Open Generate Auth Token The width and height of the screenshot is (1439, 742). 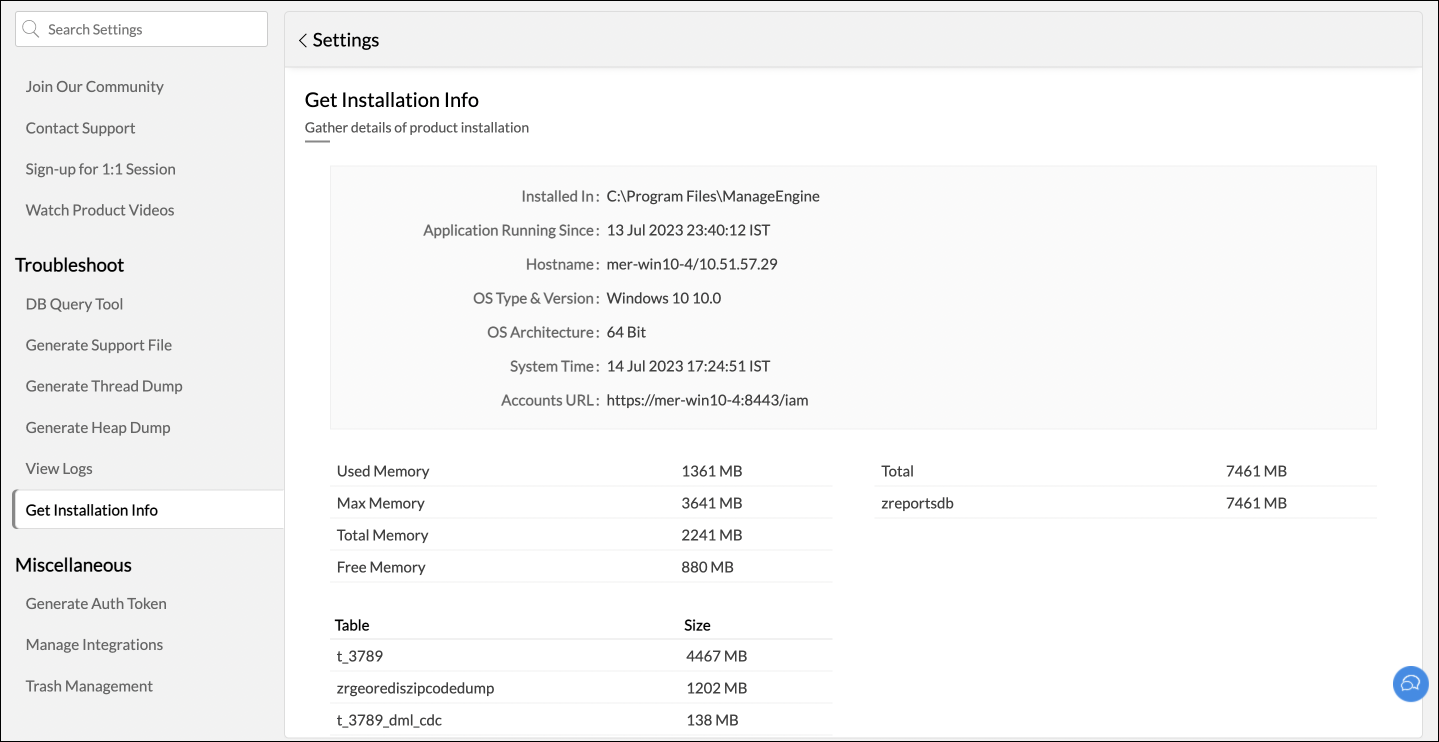(x=96, y=603)
